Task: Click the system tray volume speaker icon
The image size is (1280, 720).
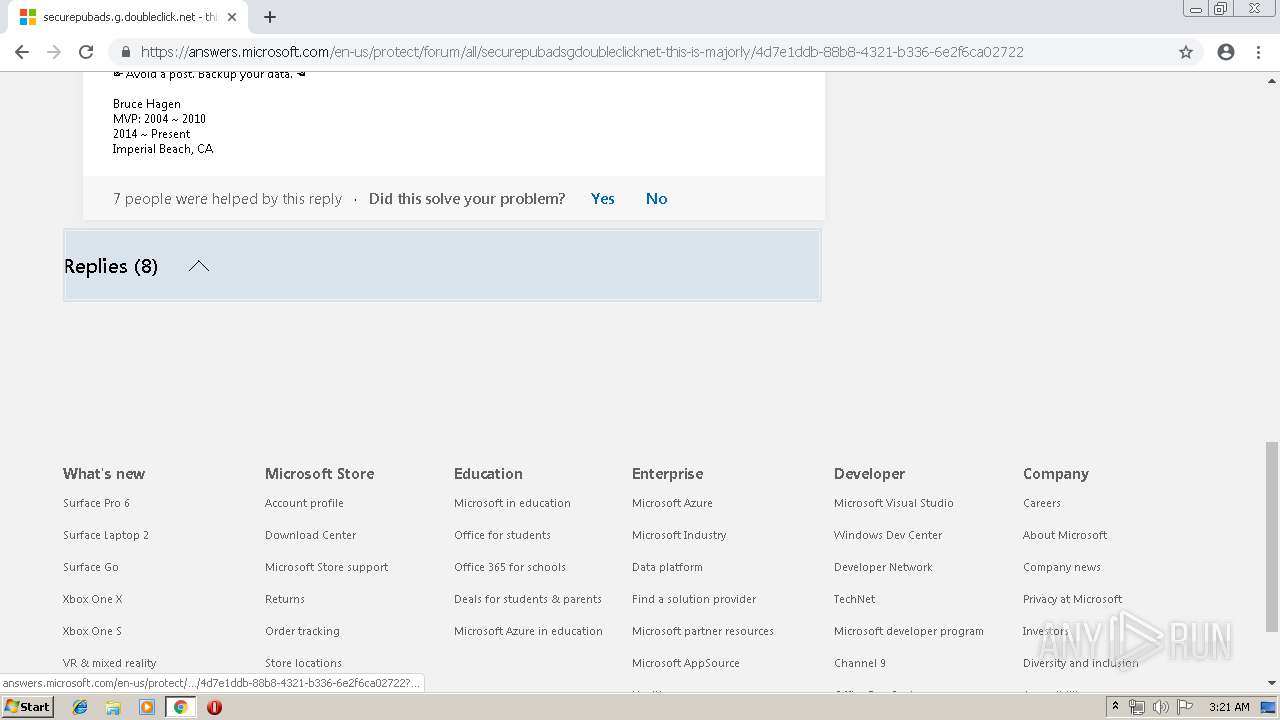Action: point(1160,707)
